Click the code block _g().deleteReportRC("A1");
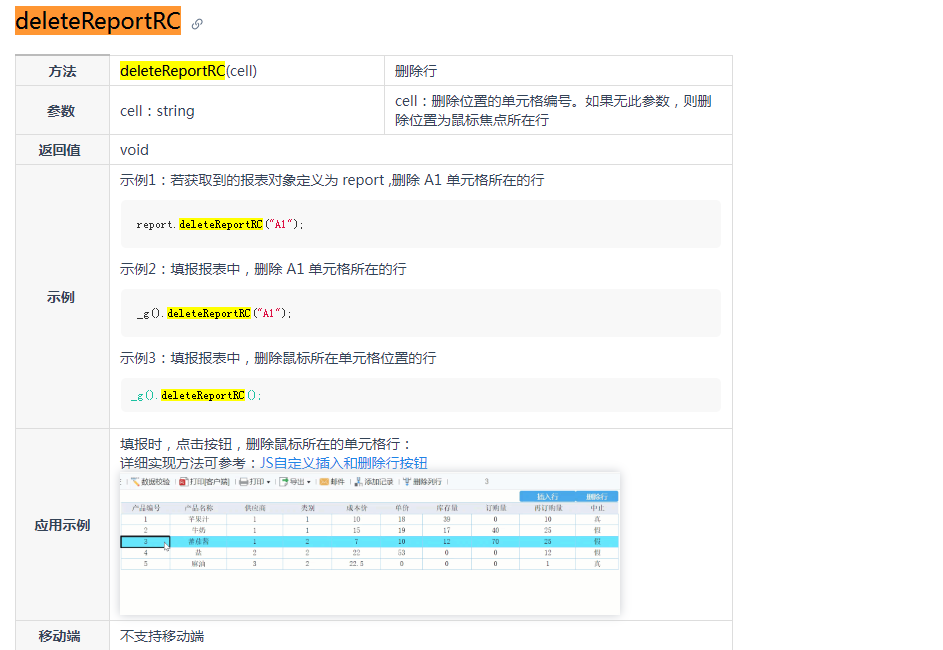This screenshot has height=650, width=943. [x=420, y=313]
